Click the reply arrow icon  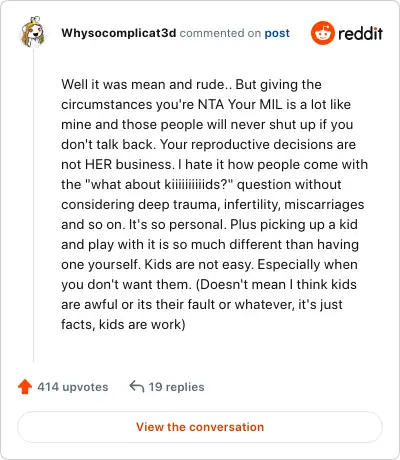(x=137, y=387)
